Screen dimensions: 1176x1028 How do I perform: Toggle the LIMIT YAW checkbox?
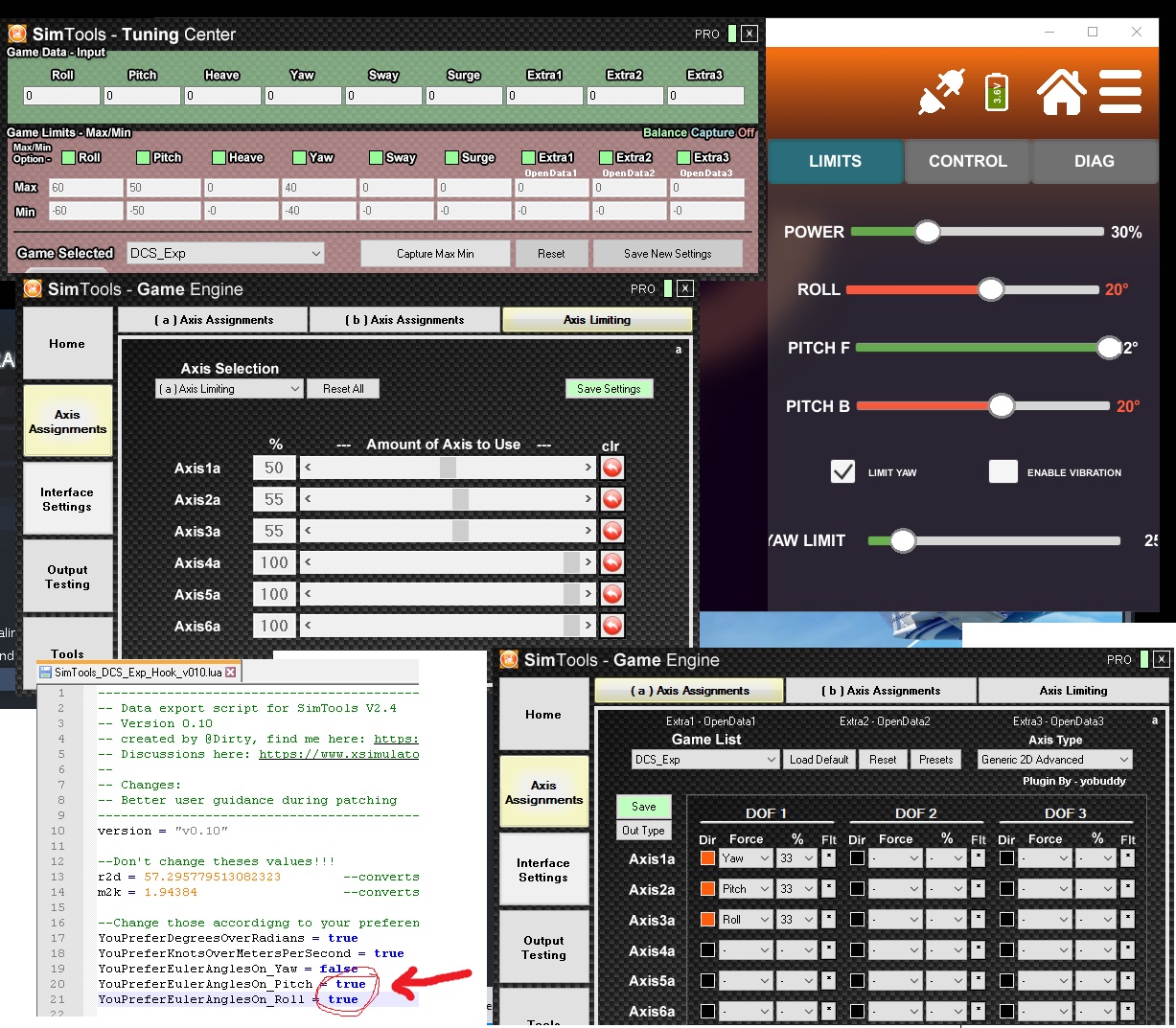[842, 471]
